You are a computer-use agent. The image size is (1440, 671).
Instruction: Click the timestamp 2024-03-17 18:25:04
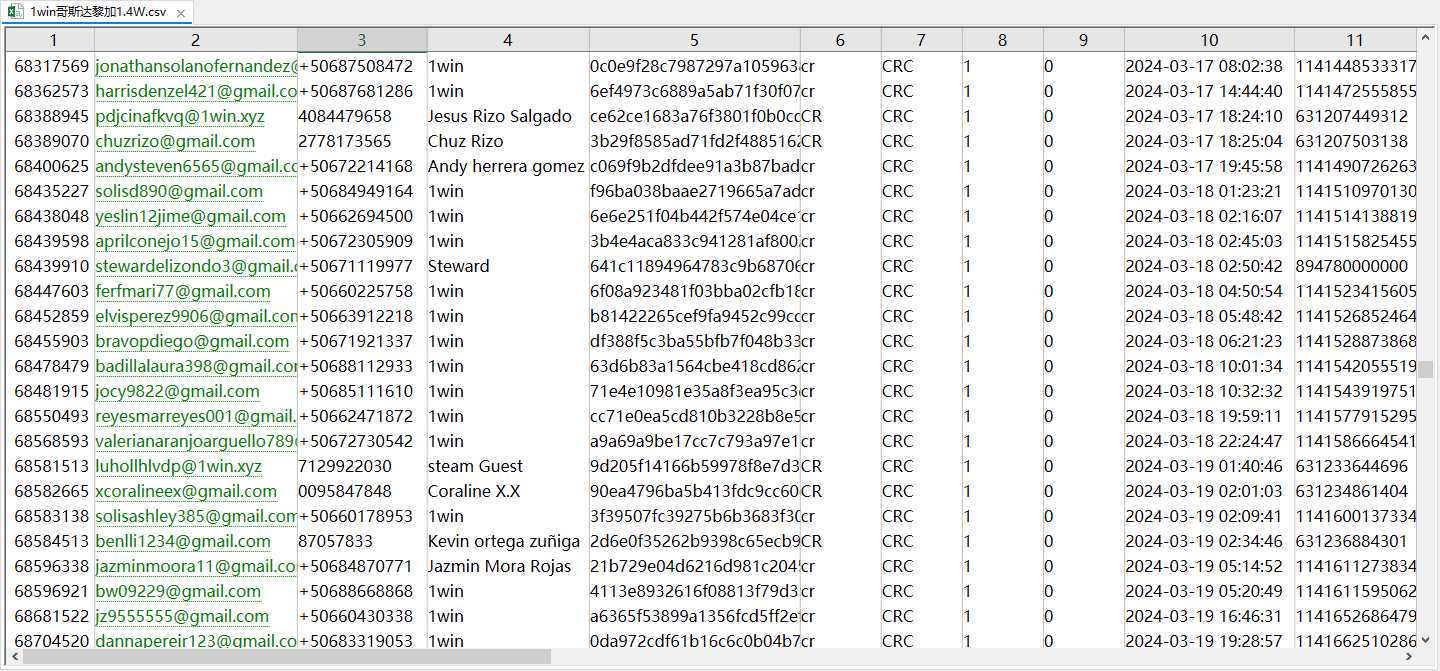[1204, 141]
